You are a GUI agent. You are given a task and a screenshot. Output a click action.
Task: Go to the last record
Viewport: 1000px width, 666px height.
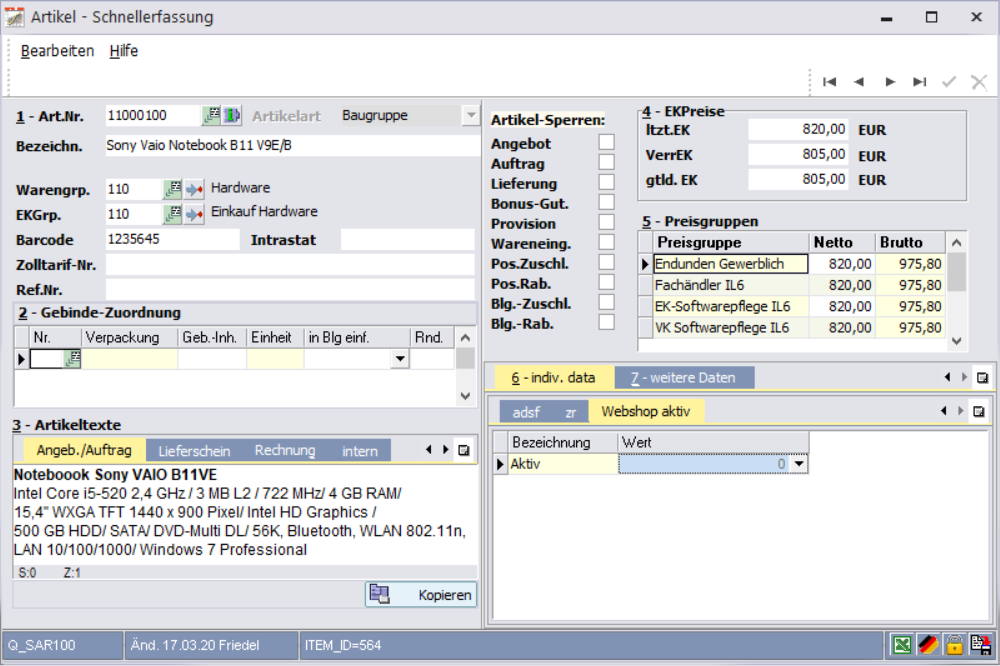pyautogui.click(x=919, y=82)
